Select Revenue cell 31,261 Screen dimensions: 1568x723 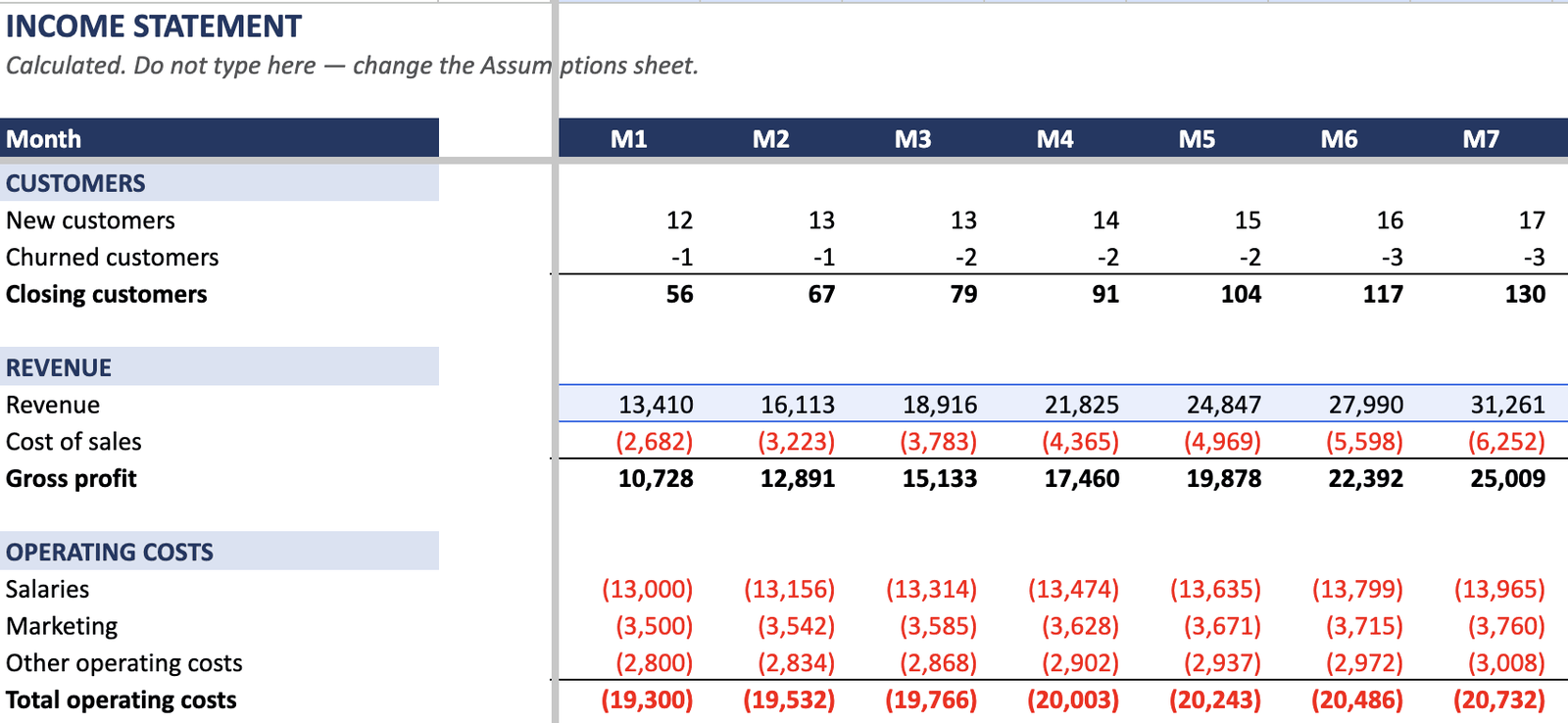(x=1508, y=405)
